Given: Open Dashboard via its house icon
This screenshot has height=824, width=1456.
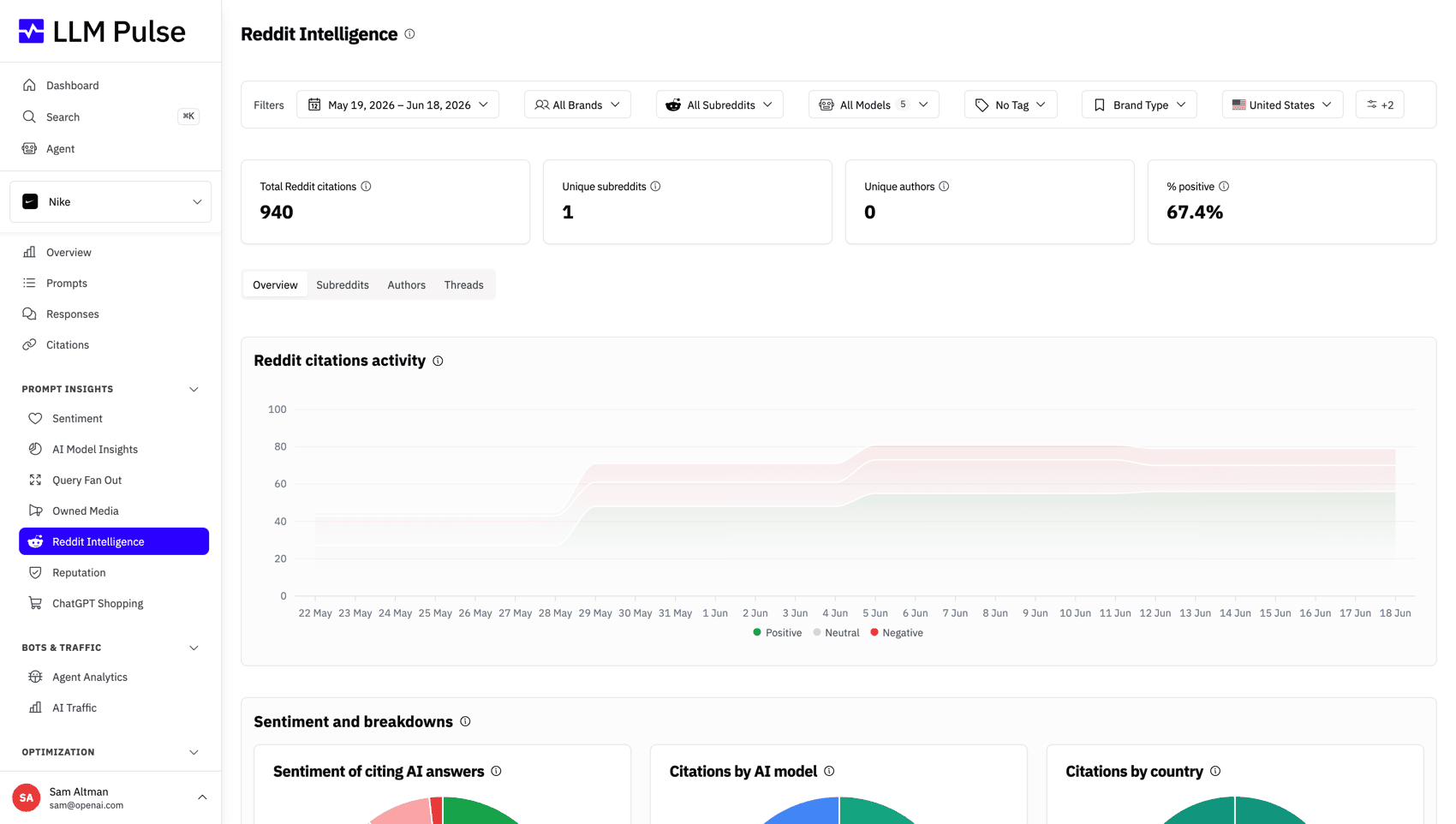Looking at the screenshot, I should point(29,85).
